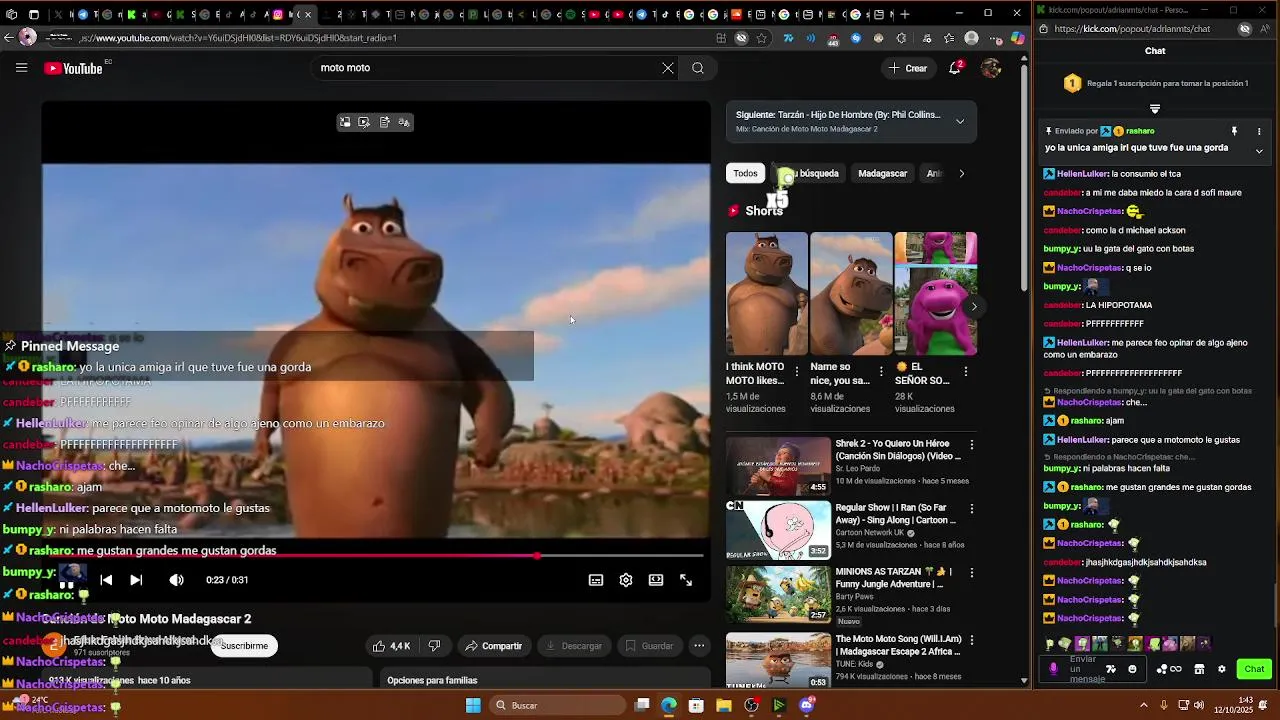Open the YouTube hamburger guide menu
This screenshot has width=1280, height=720.
pyautogui.click(x=21, y=68)
